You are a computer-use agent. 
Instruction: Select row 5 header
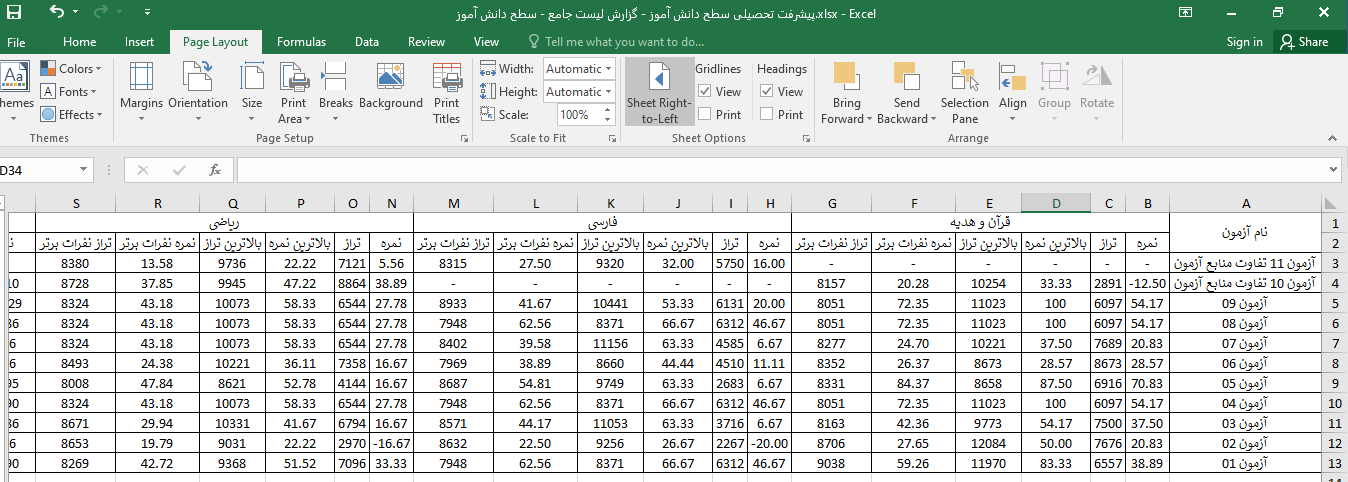[1335, 303]
